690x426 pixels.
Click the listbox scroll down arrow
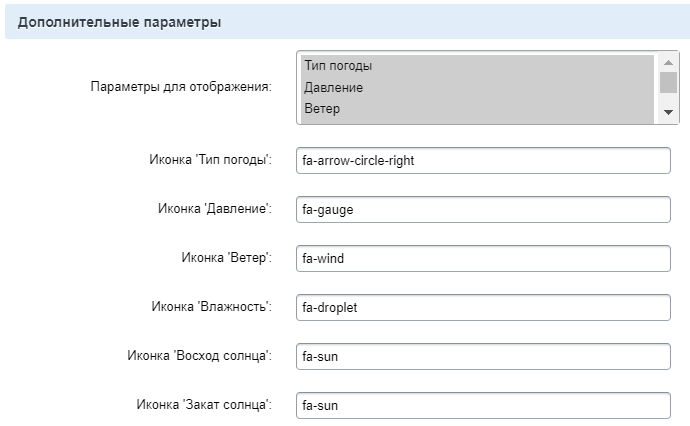669,113
